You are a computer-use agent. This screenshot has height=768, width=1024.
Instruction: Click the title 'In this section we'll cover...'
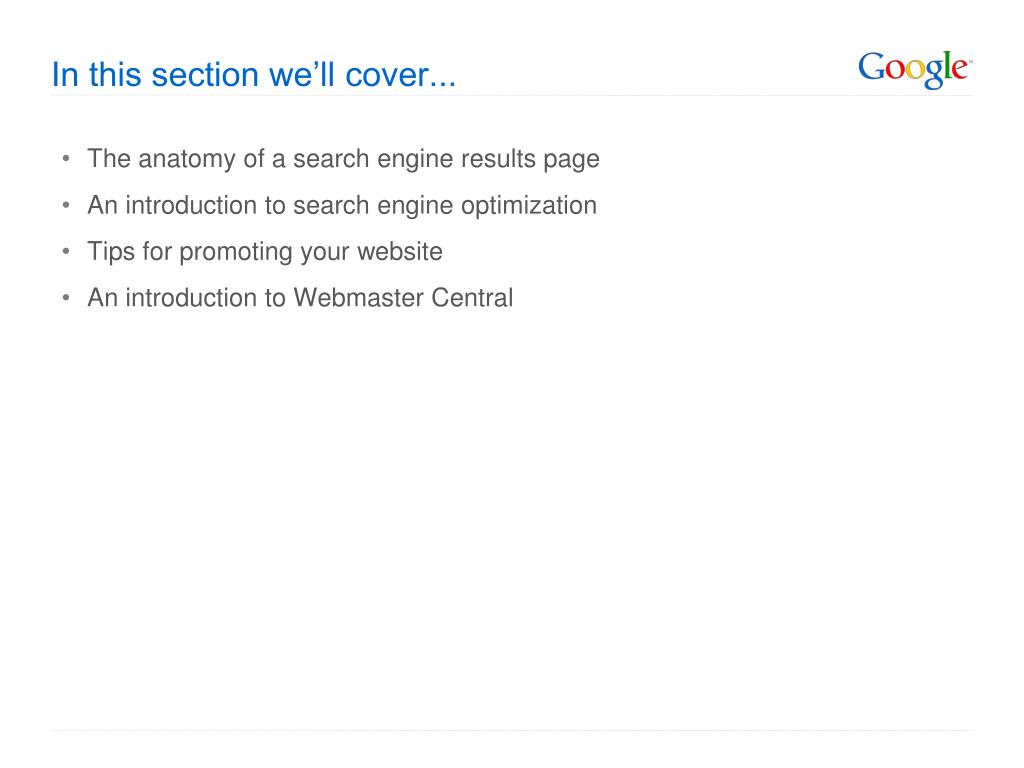pyautogui.click(x=254, y=74)
